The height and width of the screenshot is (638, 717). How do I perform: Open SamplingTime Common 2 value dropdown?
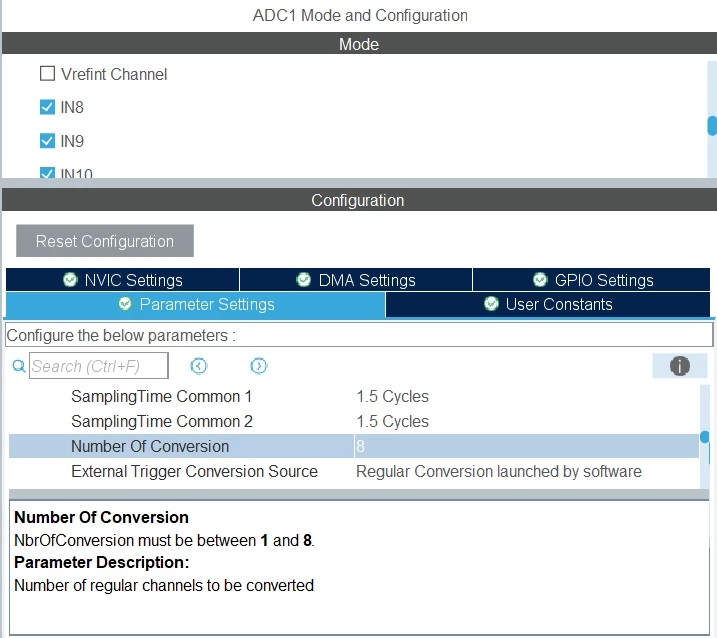tap(526, 421)
